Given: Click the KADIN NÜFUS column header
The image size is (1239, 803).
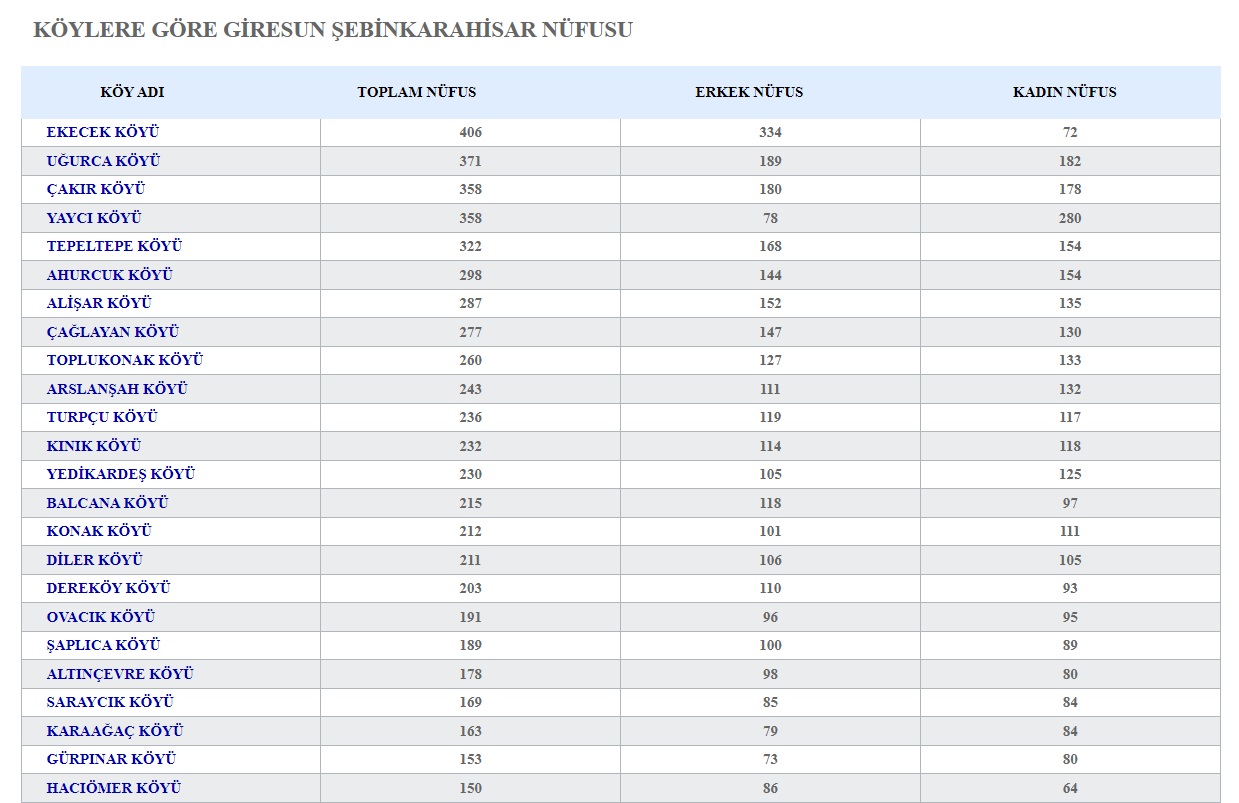Looking at the screenshot, I should click(1065, 92).
